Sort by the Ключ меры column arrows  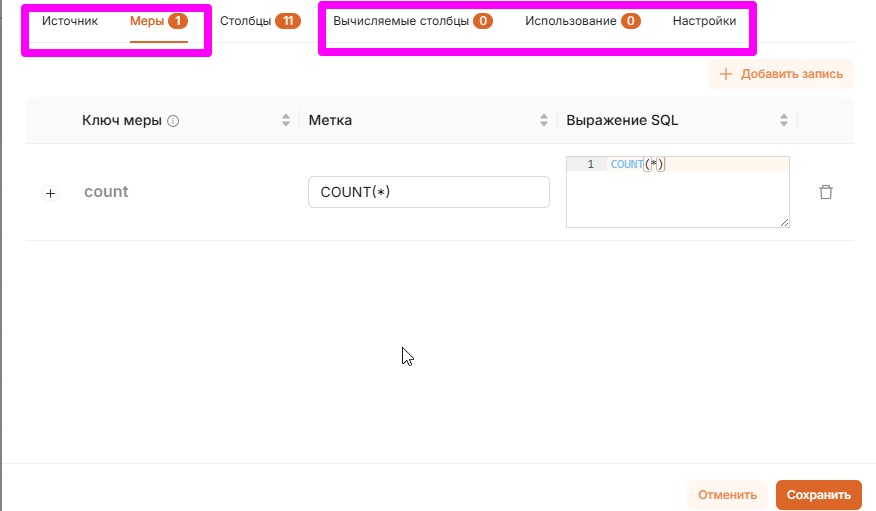coord(287,120)
